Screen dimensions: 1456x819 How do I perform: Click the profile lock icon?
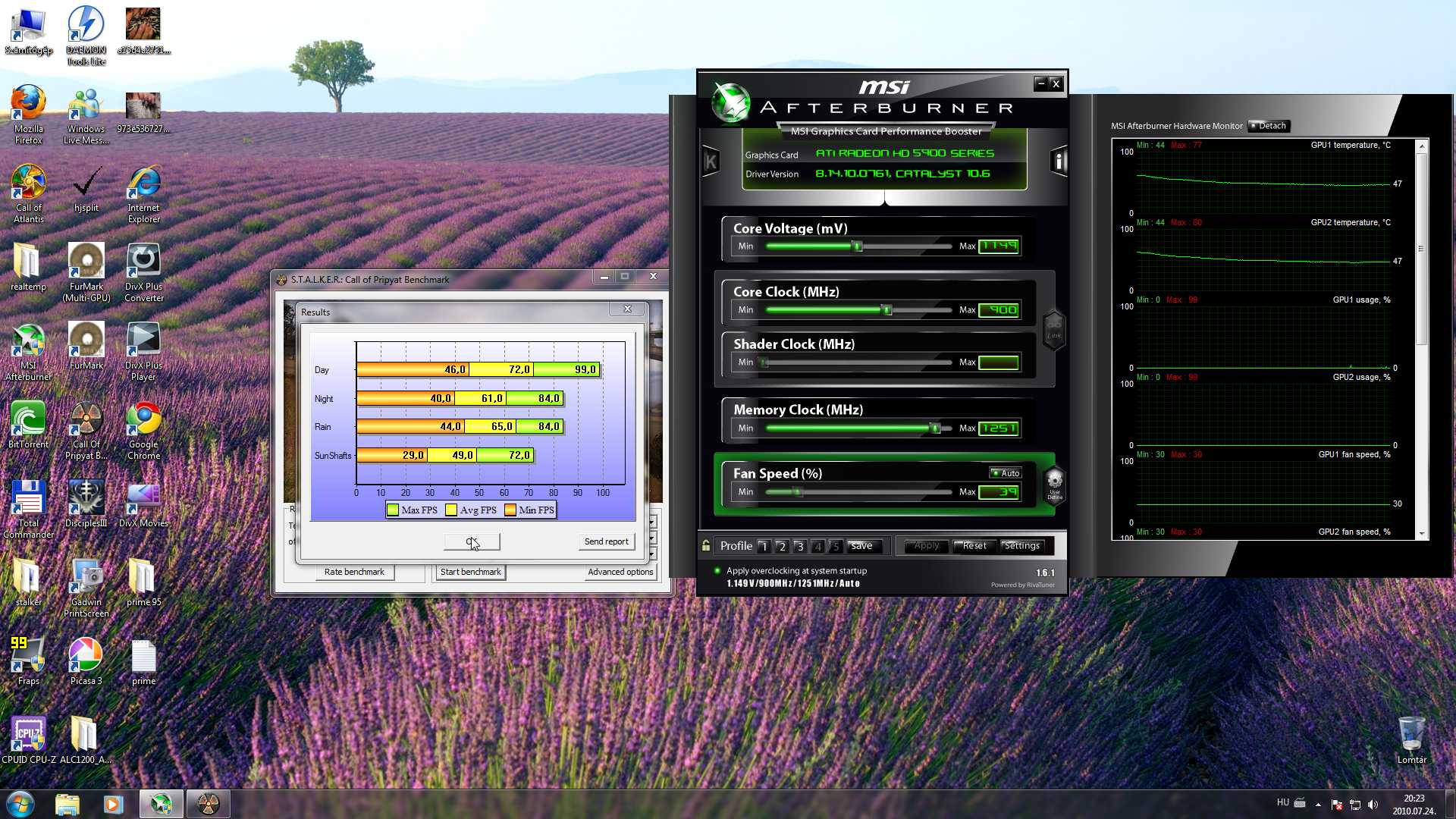(706, 546)
